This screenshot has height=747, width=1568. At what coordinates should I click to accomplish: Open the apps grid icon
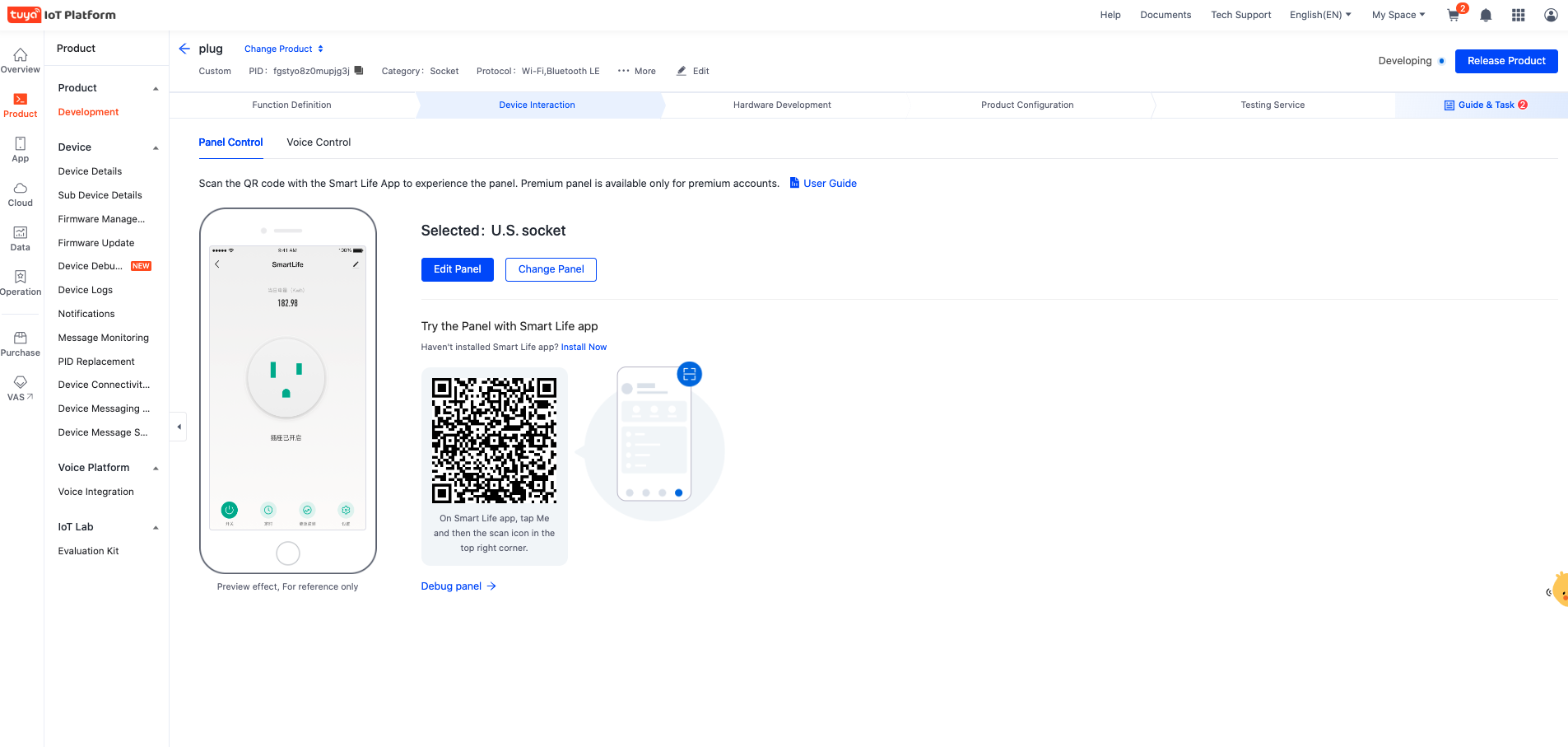pos(1519,15)
